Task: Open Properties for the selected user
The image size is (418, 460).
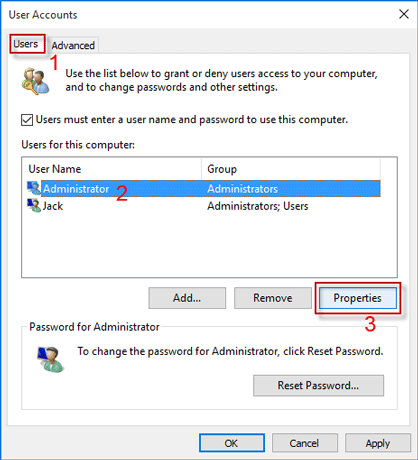Action: pos(358,298)
